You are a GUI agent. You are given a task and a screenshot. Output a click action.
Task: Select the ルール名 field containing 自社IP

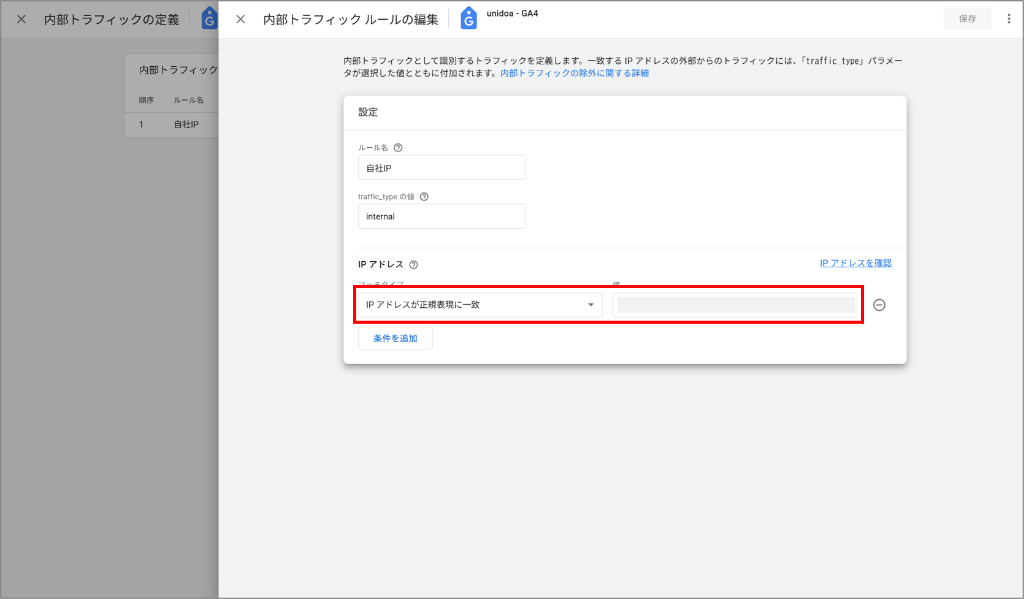pyautogui.click(x=442, y=167)
